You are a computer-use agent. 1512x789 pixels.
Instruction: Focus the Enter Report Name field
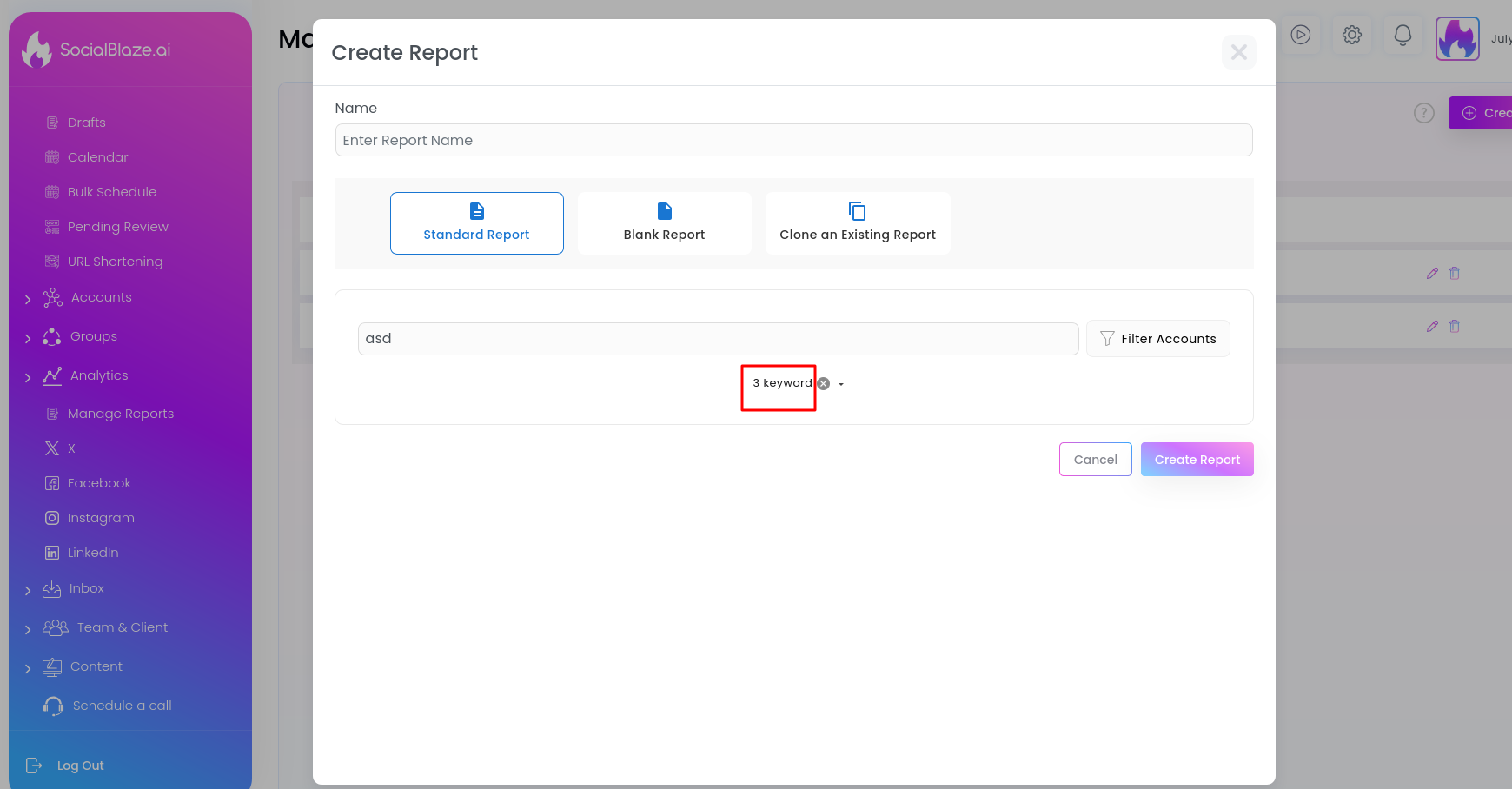click(793, 140)
